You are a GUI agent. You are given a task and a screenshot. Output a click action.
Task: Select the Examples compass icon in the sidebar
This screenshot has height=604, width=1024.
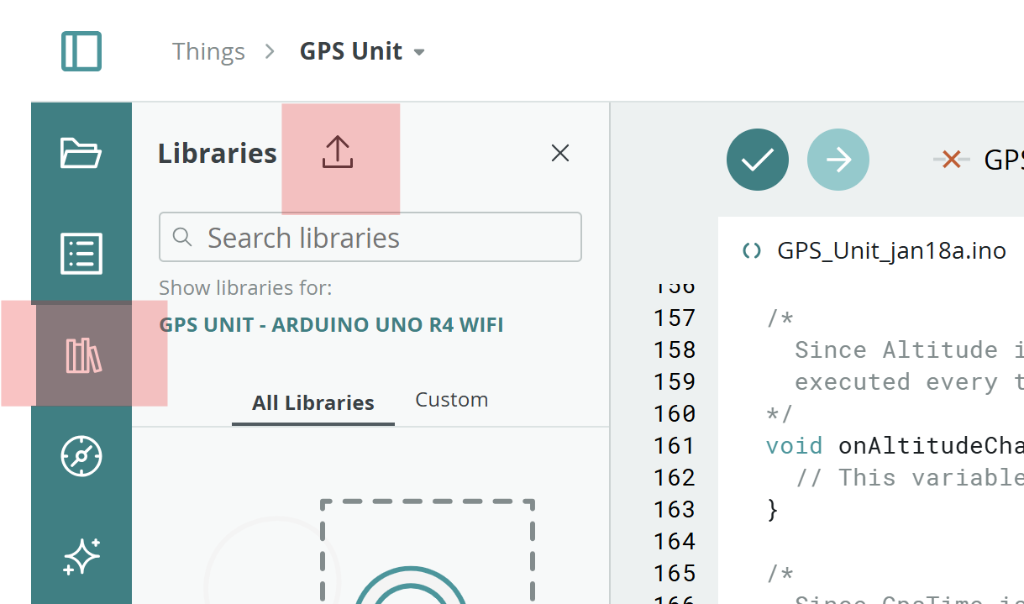(x=81, y=456)
